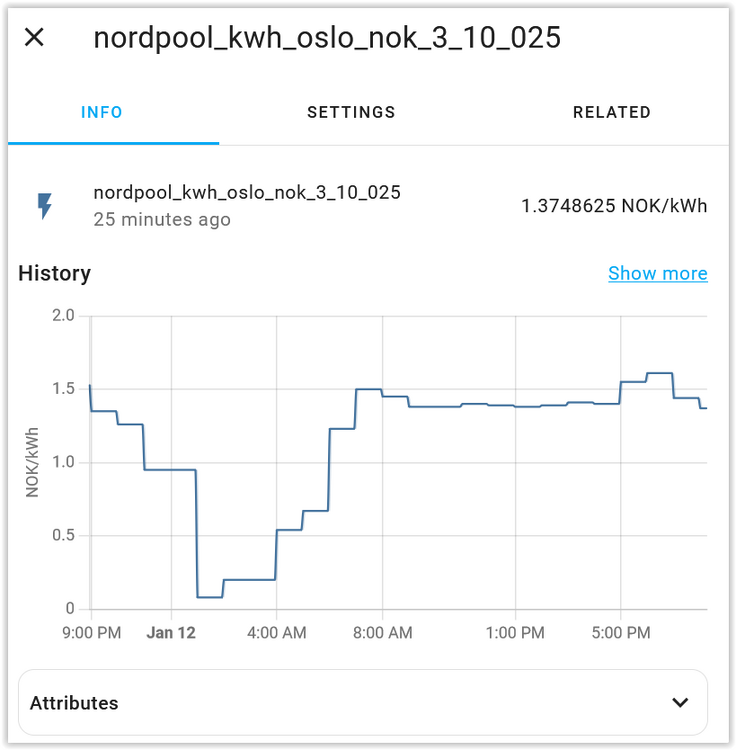This screenshot has width=736, height=750.
Task: Click the Jan 12 date marker on chart
Action: coord(173,633)
